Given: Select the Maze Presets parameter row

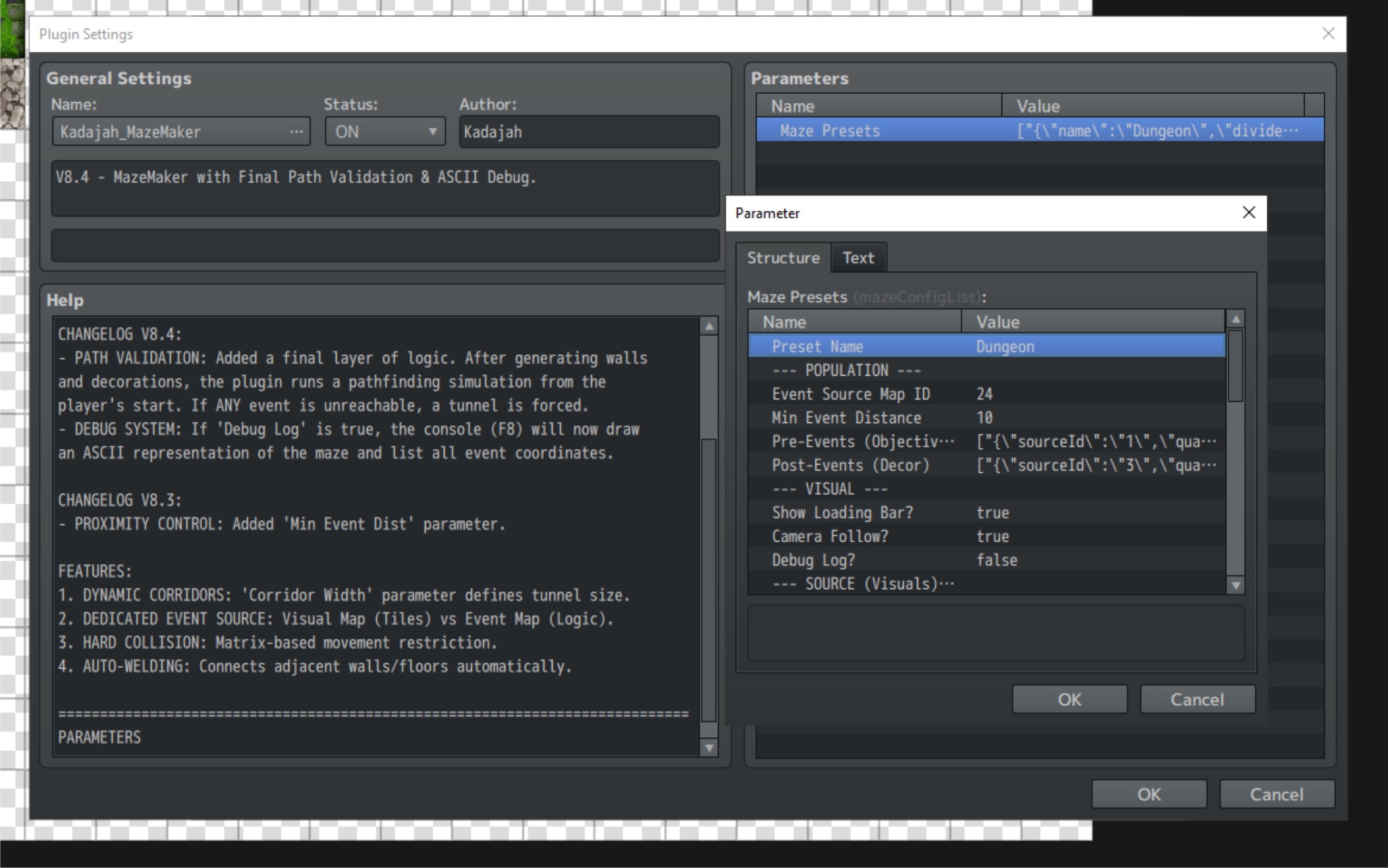Looking at the screenshot, I should pyautogui.click(x=1039, y=131).
